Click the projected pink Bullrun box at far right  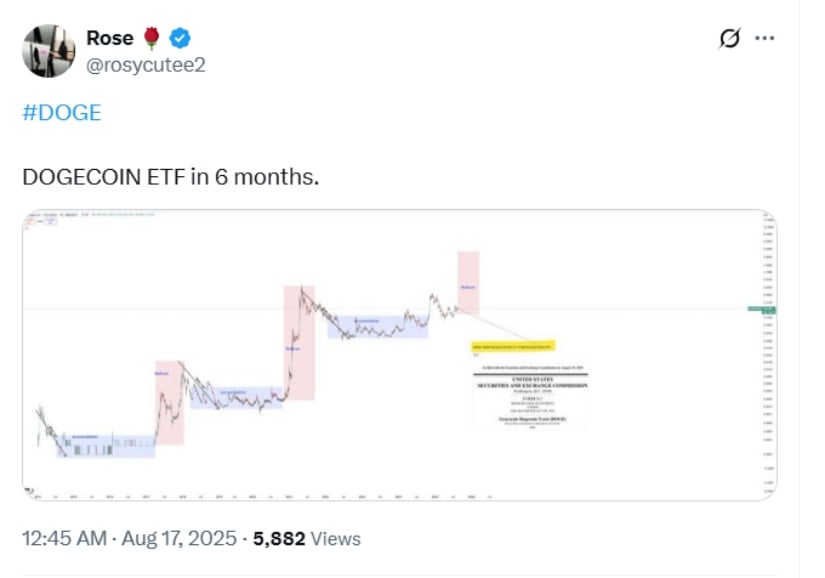pos(468,283)
